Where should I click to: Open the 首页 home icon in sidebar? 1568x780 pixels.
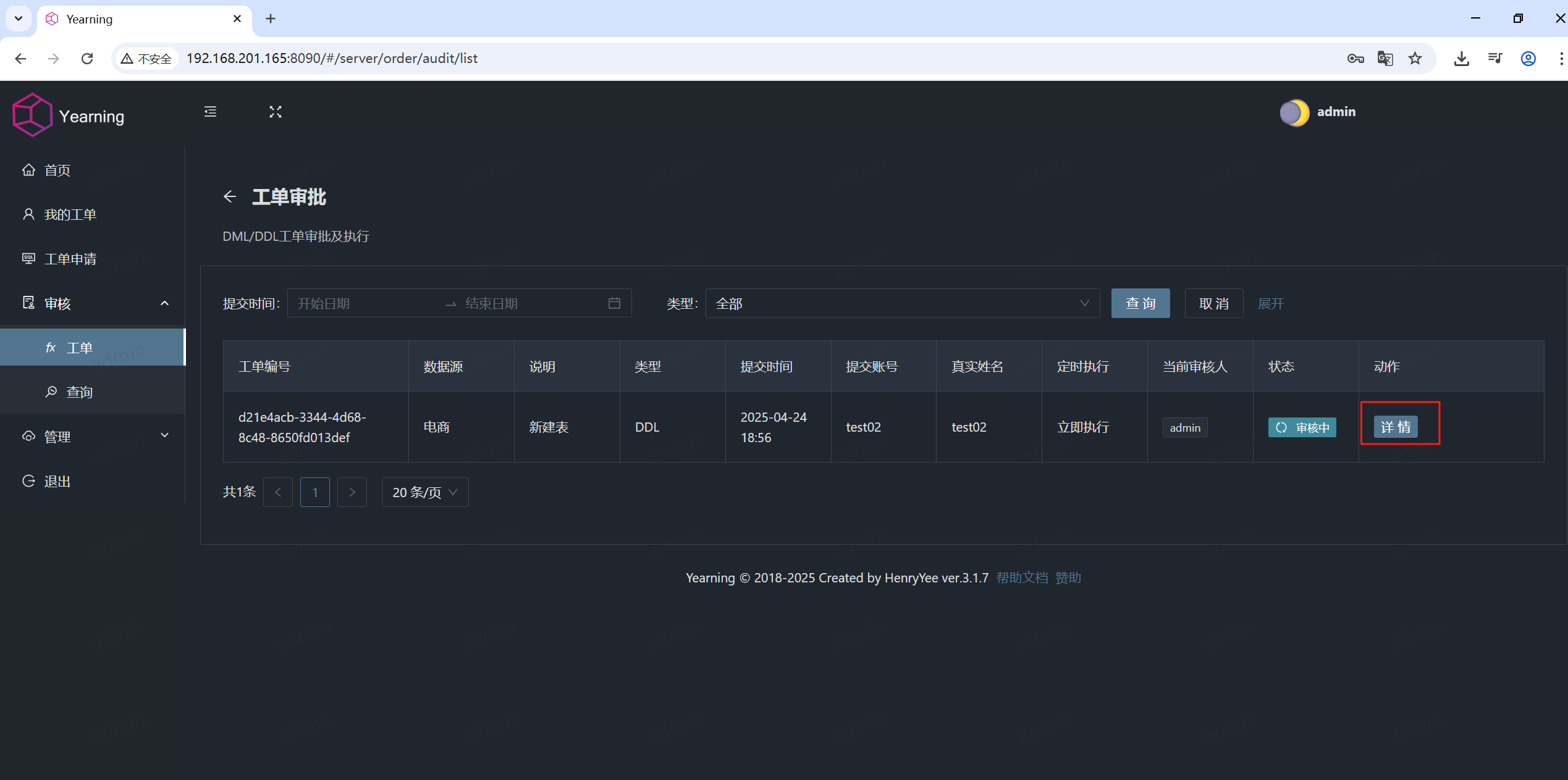(x=29, y=170)
